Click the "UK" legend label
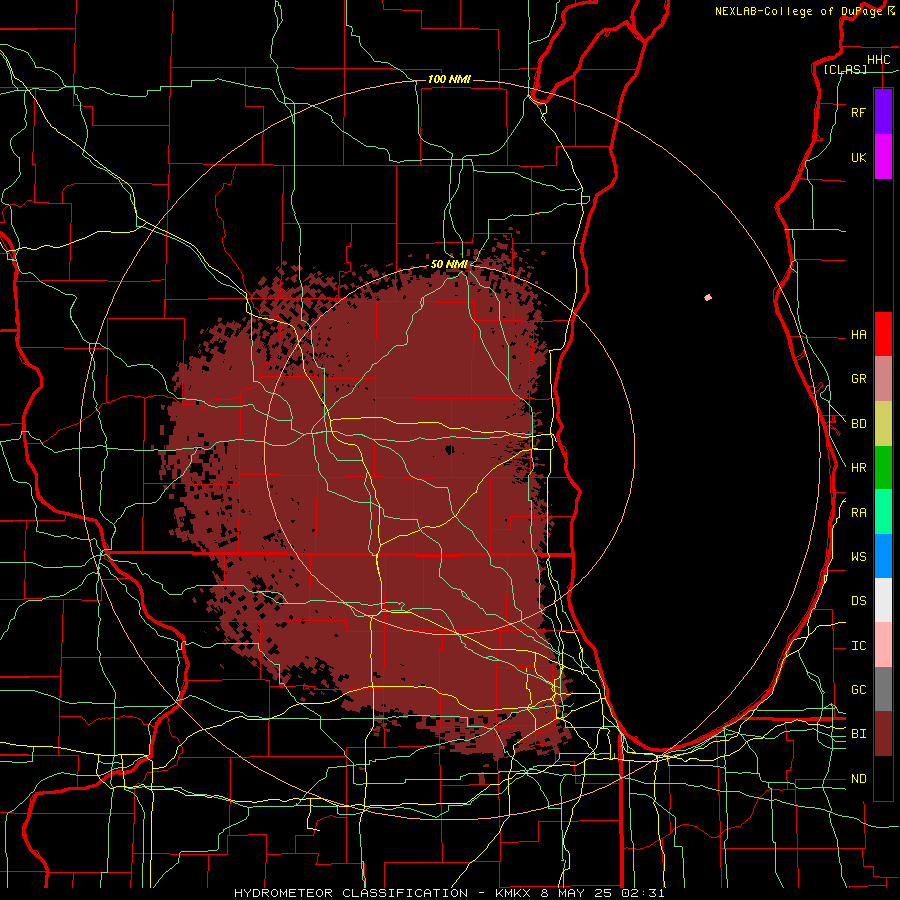 click(x=858, y=158)
